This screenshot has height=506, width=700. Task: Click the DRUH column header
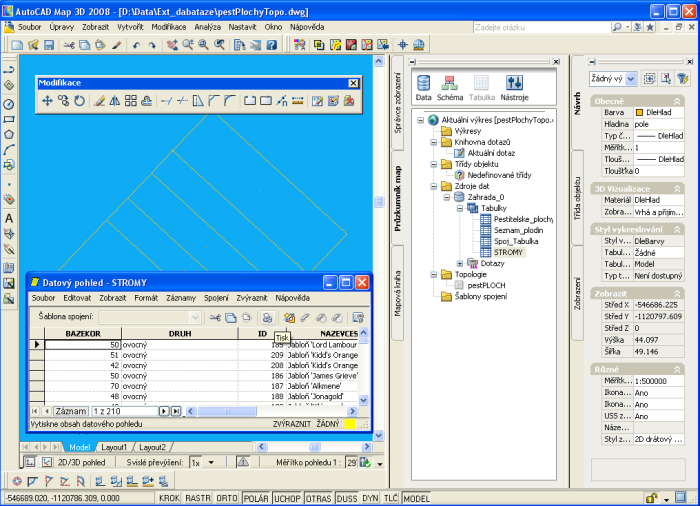tap(180, 333)
